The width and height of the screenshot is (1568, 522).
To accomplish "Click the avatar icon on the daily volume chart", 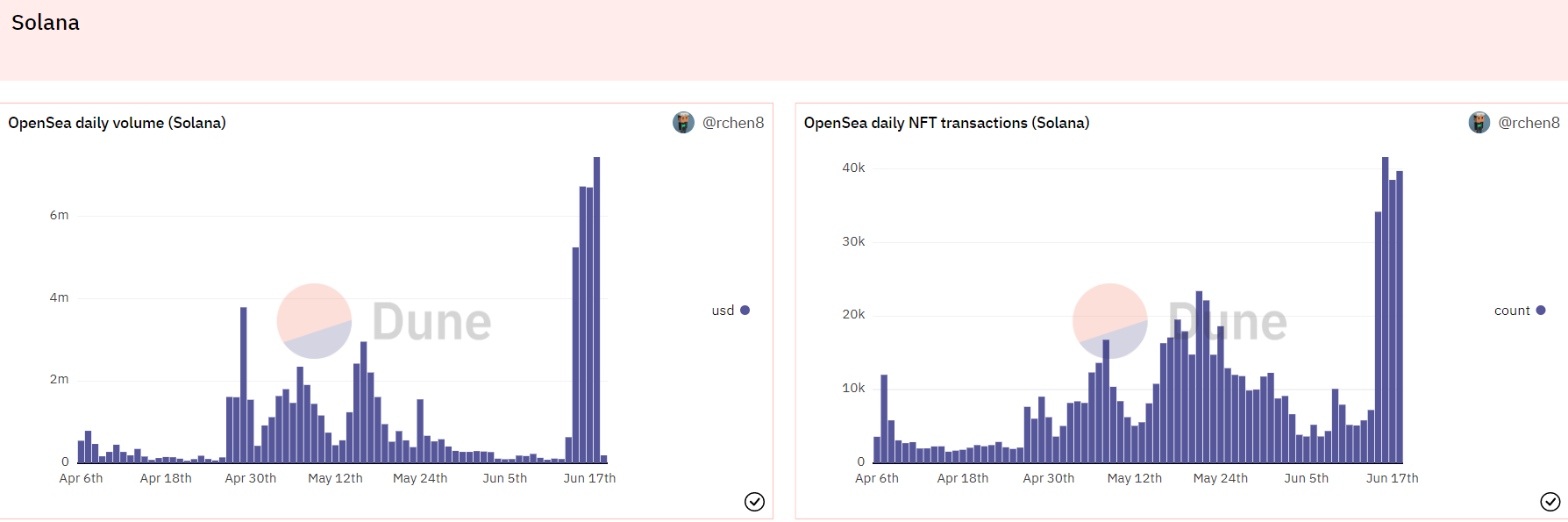I will 683,123.
